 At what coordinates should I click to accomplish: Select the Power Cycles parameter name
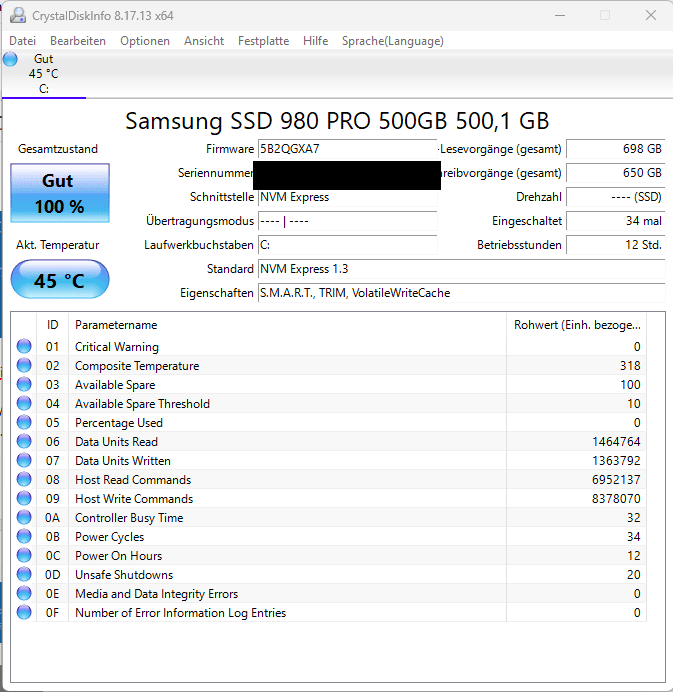(x=109, y=537)
